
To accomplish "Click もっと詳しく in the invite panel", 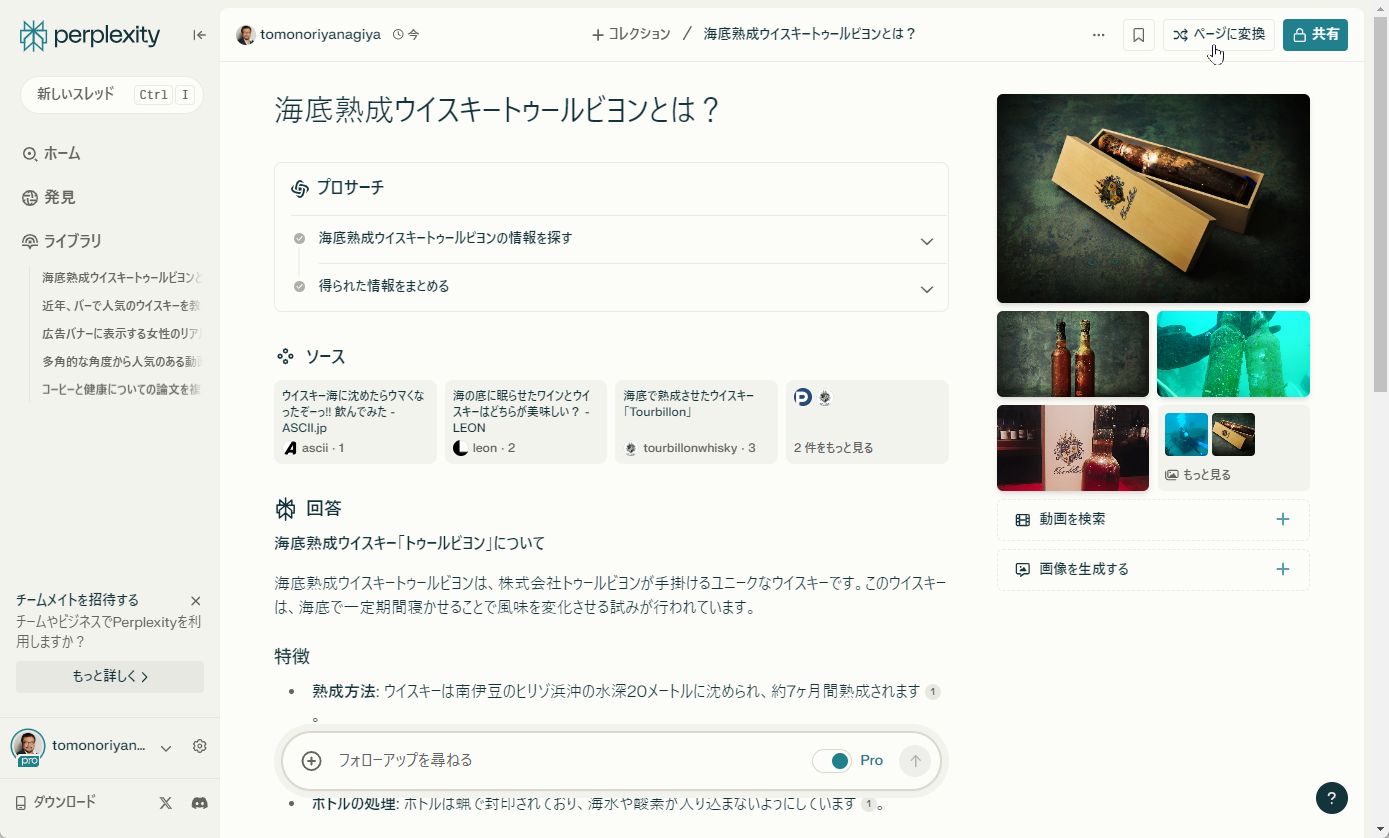I will coord(109,677).
